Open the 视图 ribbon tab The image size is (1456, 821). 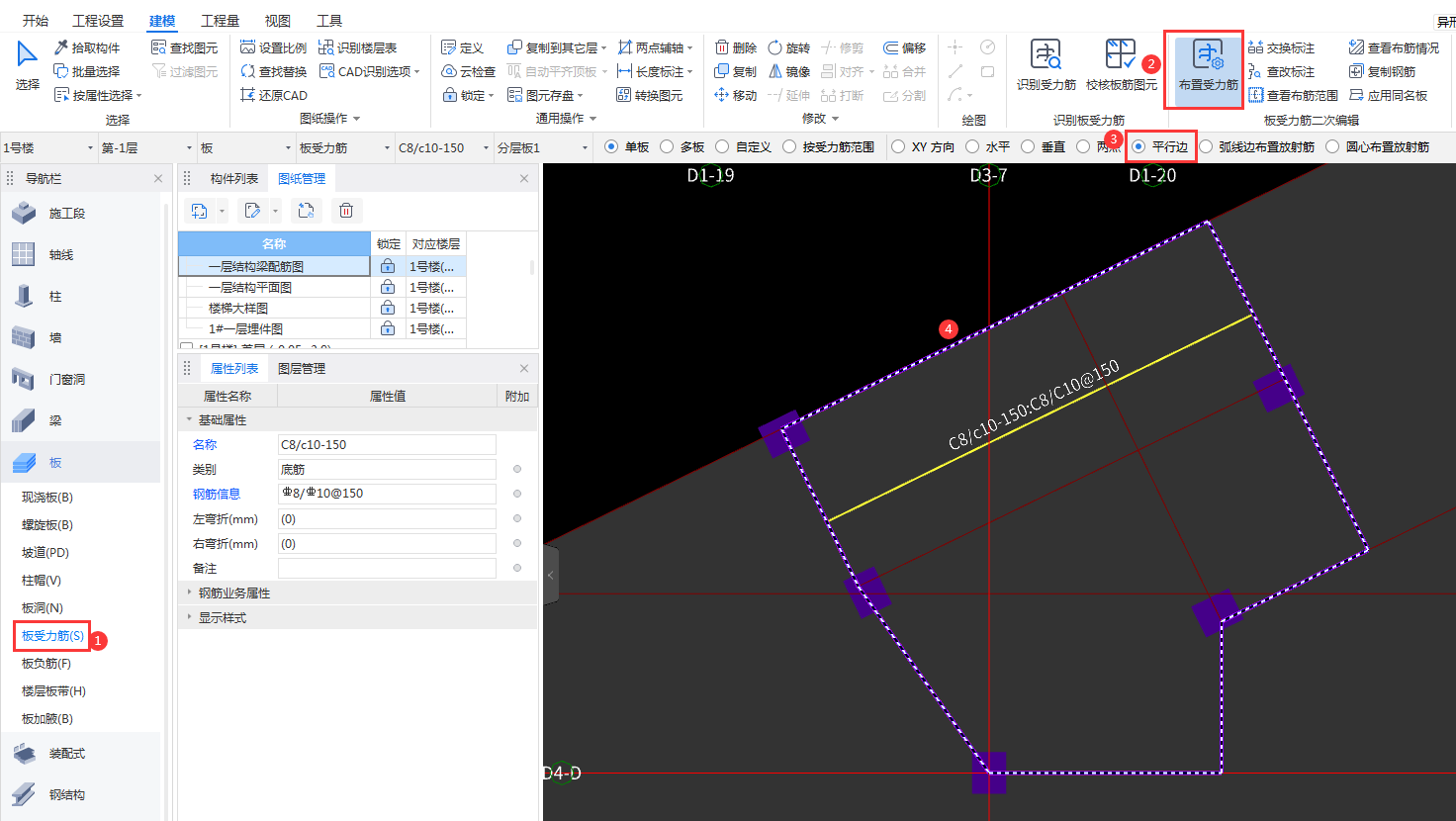tap(278, 21)
